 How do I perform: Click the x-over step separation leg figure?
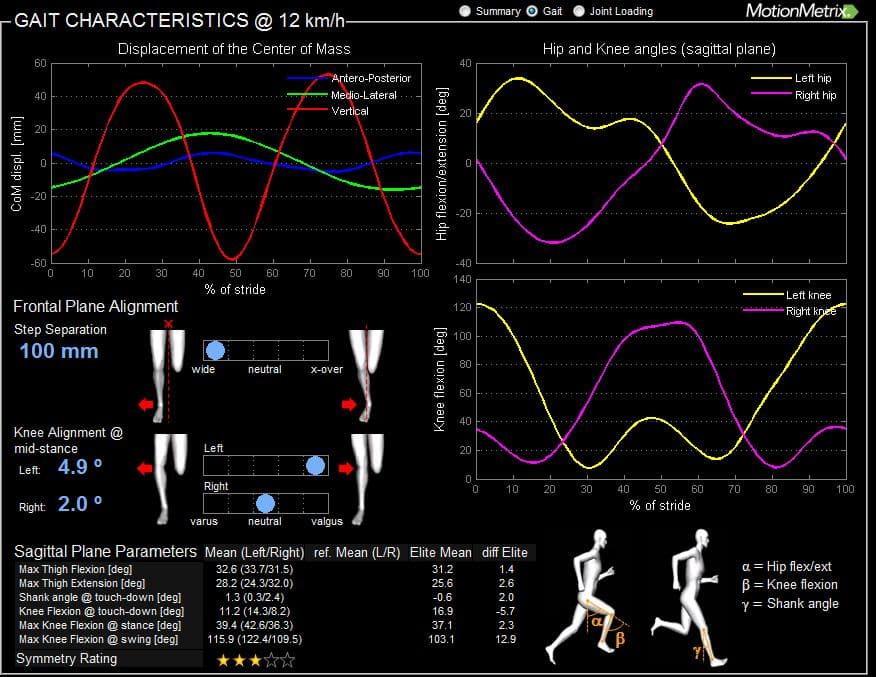[x=366, y=375]
